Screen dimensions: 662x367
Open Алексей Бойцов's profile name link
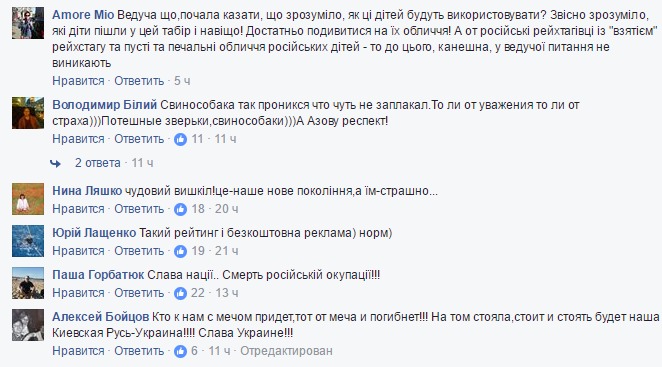coord(100,317)
